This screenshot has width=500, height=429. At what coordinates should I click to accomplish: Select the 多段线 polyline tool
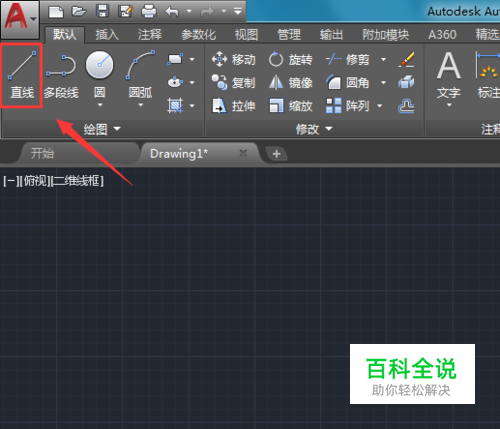click(61, 76)
